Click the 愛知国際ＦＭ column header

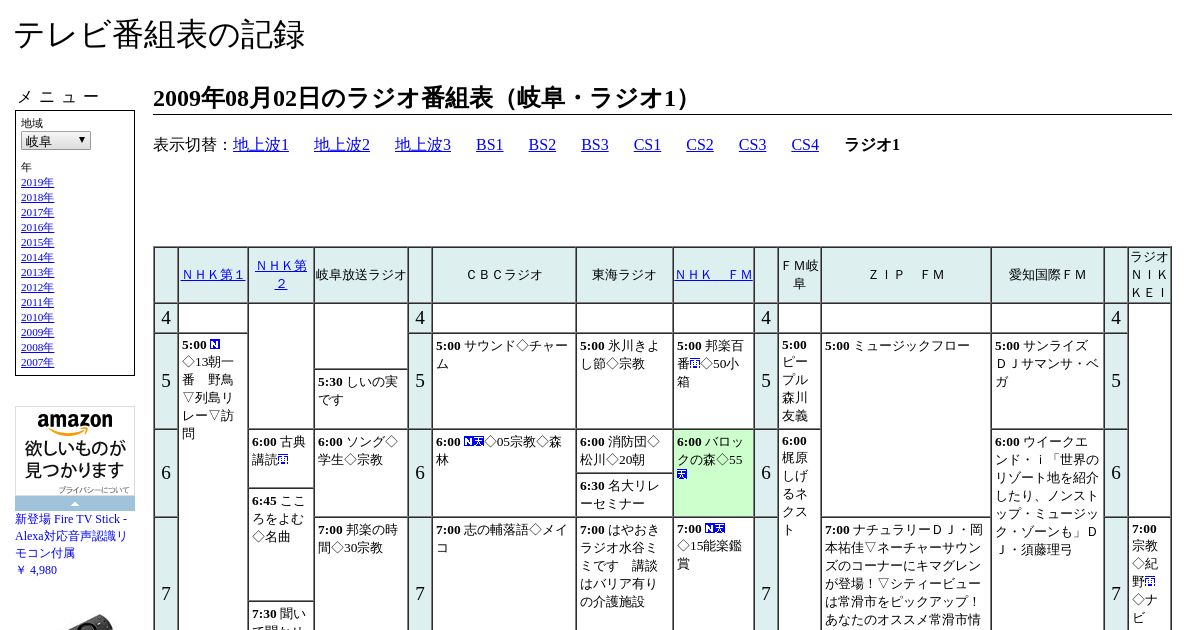1047,275
